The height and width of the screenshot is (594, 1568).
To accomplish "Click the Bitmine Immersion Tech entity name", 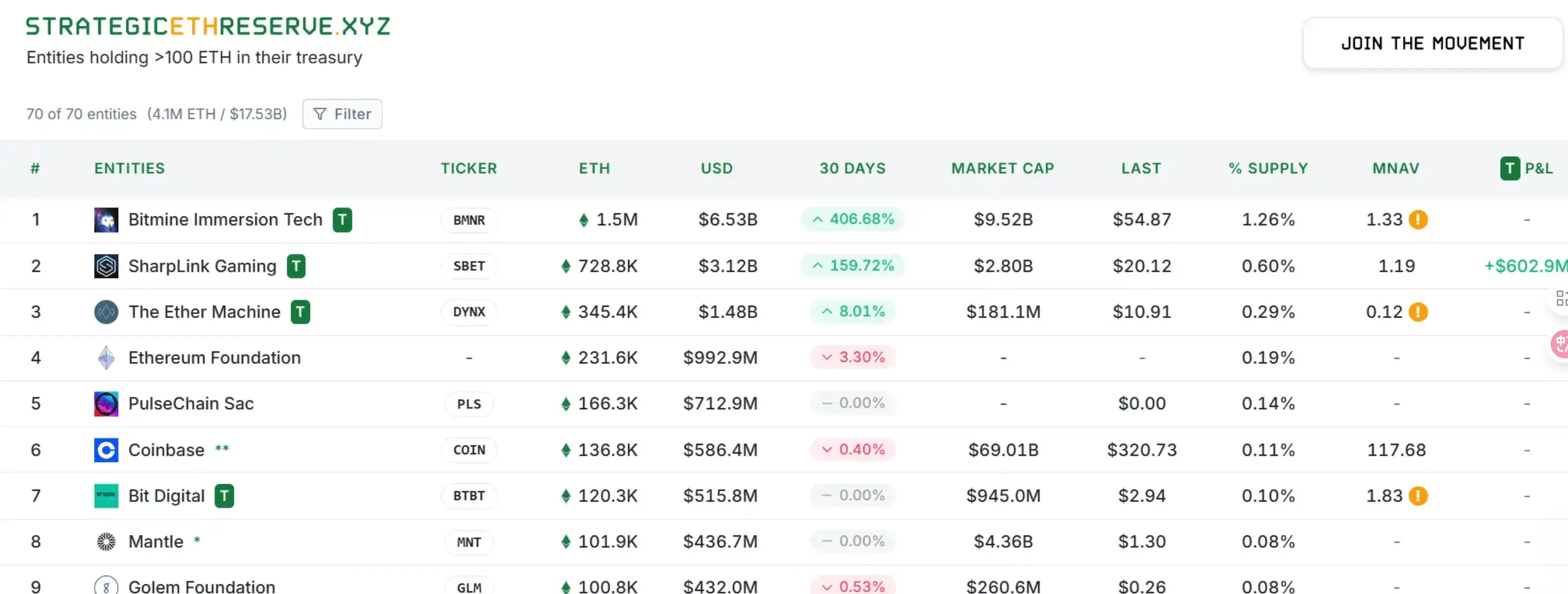I will (x=225, y=219).
